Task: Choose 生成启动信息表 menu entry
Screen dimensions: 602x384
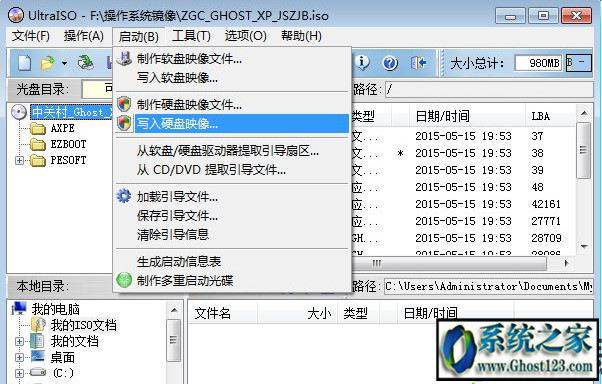Action: point(232,262)
